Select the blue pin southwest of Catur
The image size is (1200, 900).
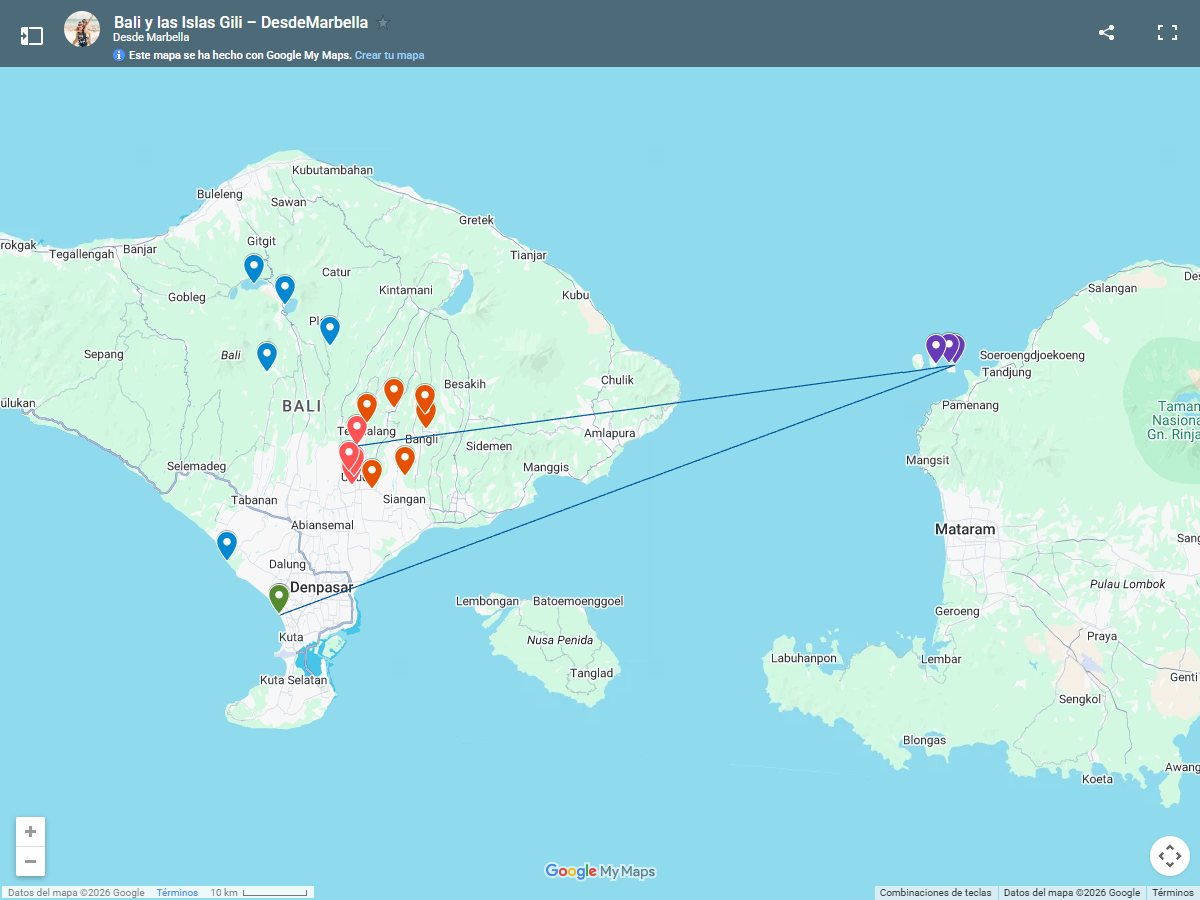click(x=285, y=290)
